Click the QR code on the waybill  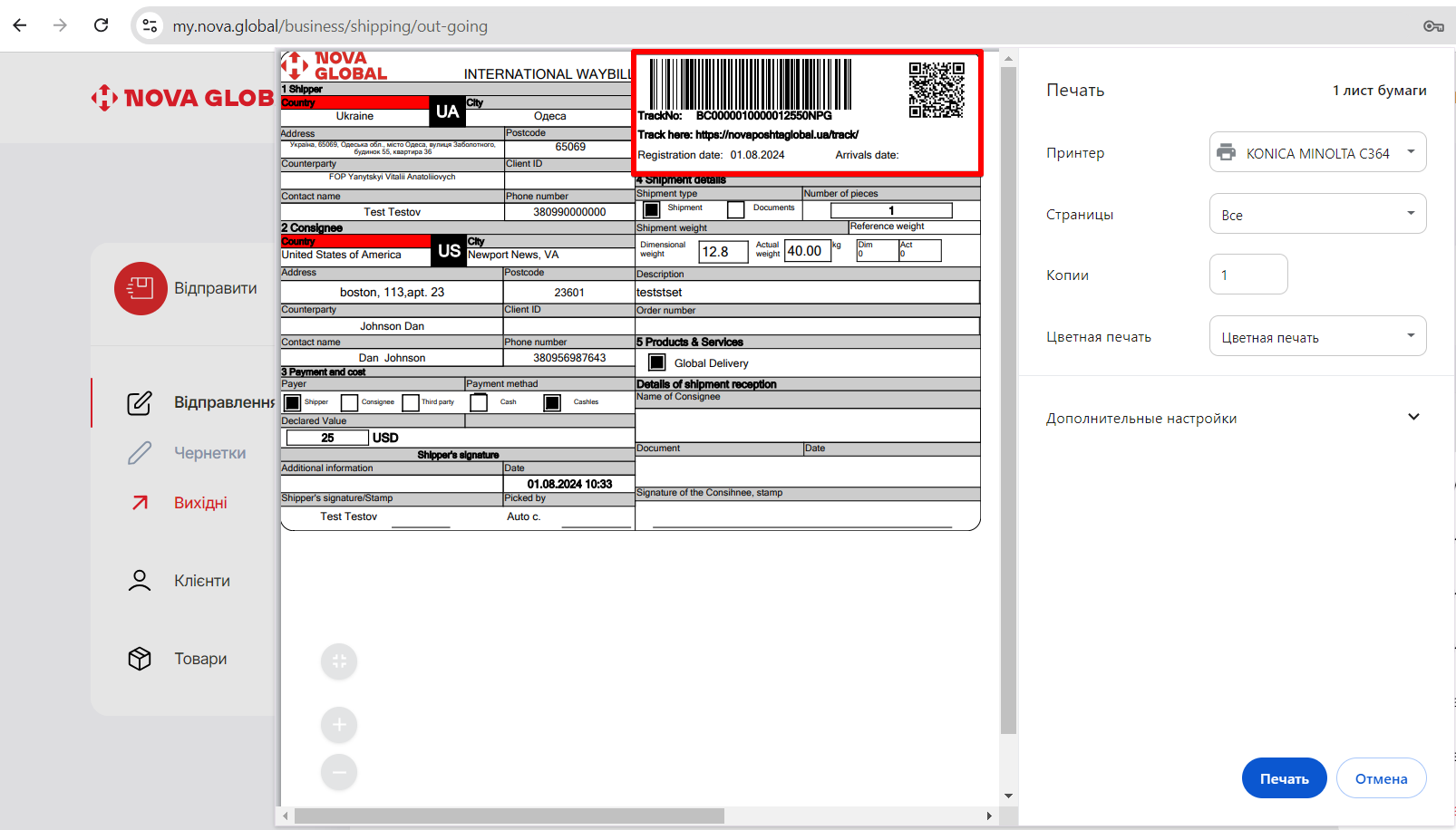pos(937,90)
